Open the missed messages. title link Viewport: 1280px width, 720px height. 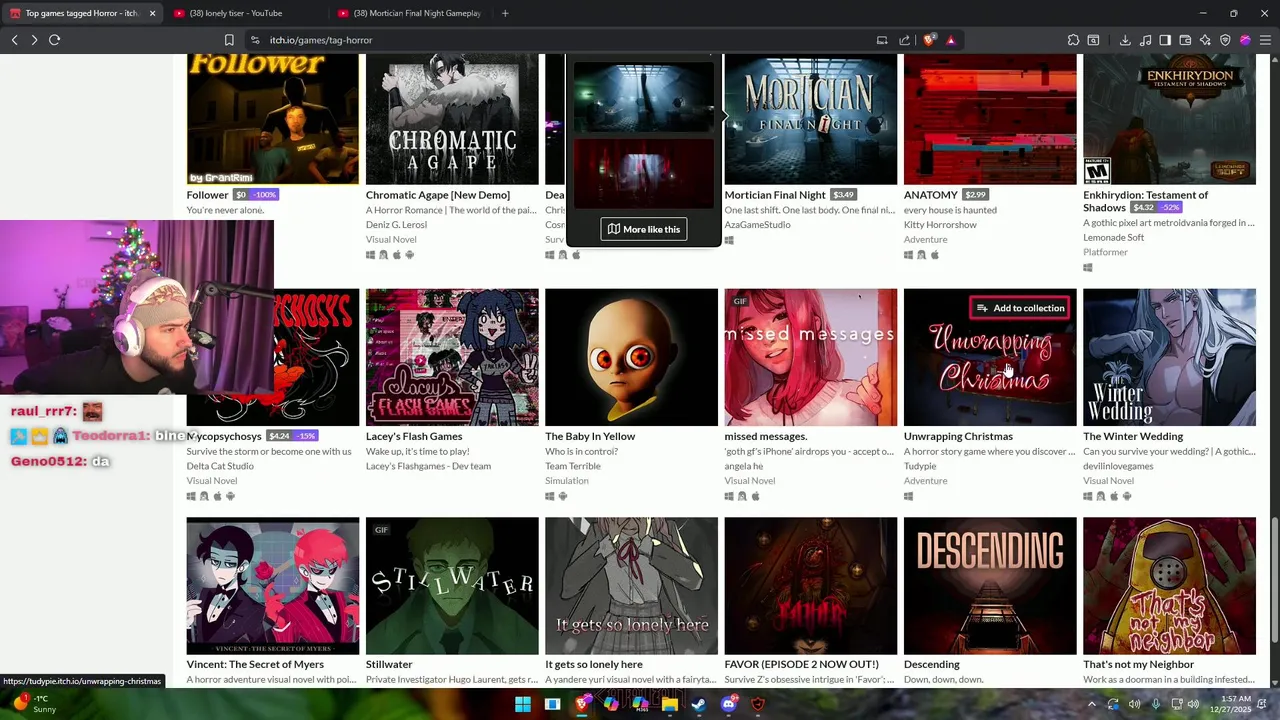765,436
